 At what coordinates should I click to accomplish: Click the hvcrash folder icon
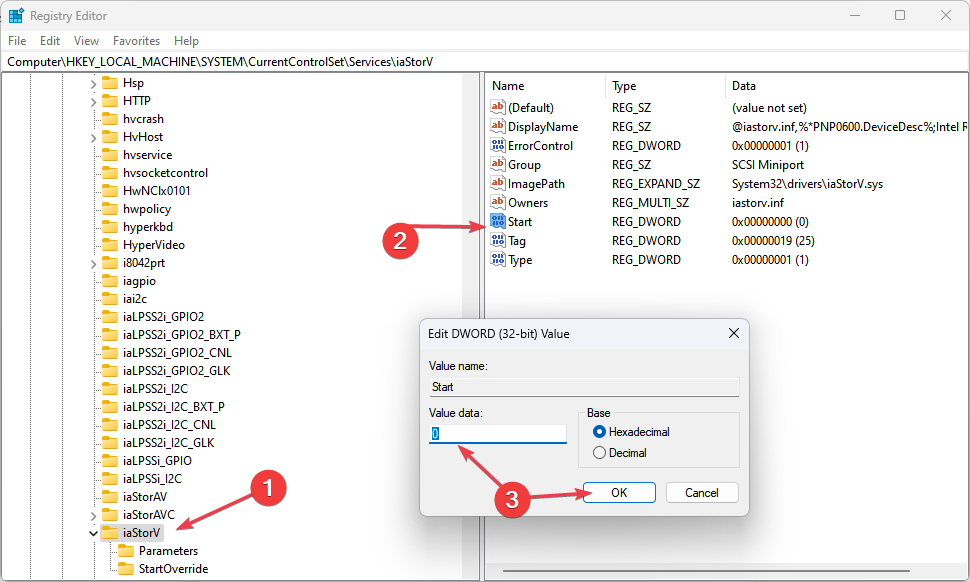point(109,119)
